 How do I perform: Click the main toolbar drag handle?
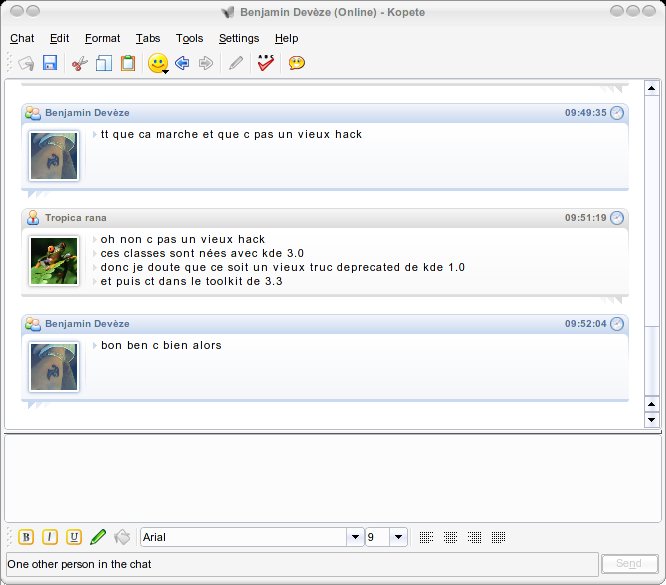coord(10,63)
